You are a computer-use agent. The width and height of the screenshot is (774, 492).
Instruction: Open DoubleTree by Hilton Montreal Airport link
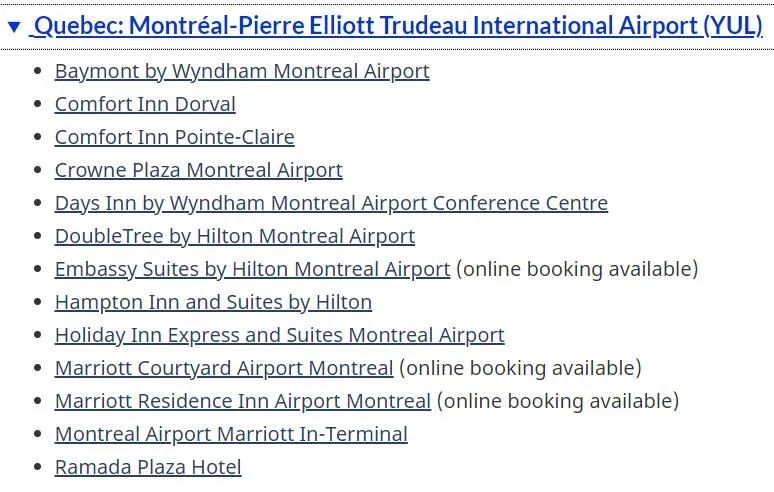(235, 236)
